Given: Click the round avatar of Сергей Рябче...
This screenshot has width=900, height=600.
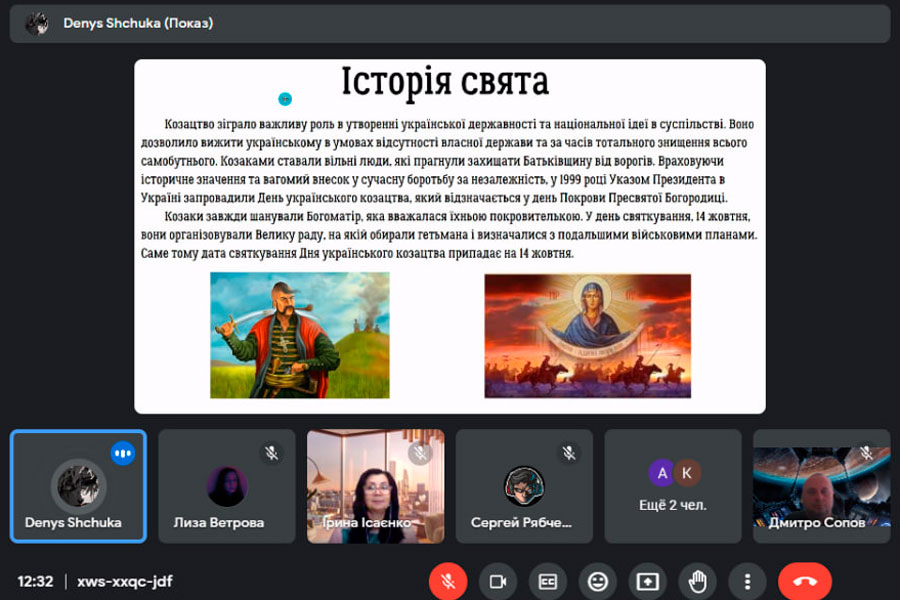Looking at the screenshot, I should click(x=524, y=486).
